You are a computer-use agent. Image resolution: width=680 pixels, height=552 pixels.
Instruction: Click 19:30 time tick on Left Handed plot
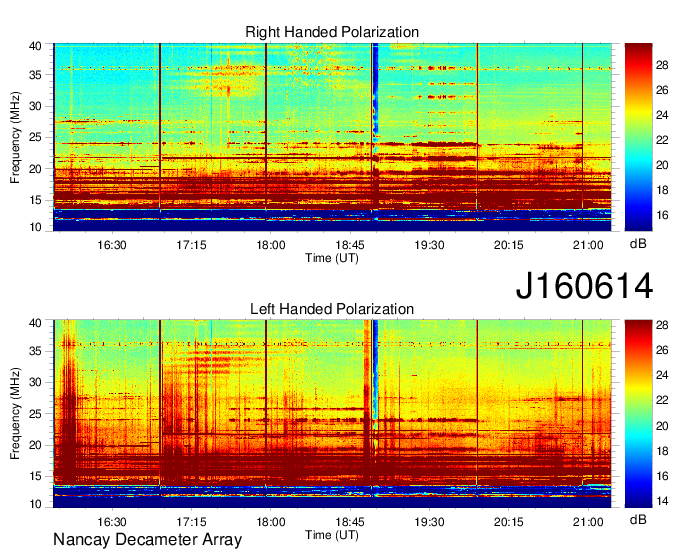[429, 522]
